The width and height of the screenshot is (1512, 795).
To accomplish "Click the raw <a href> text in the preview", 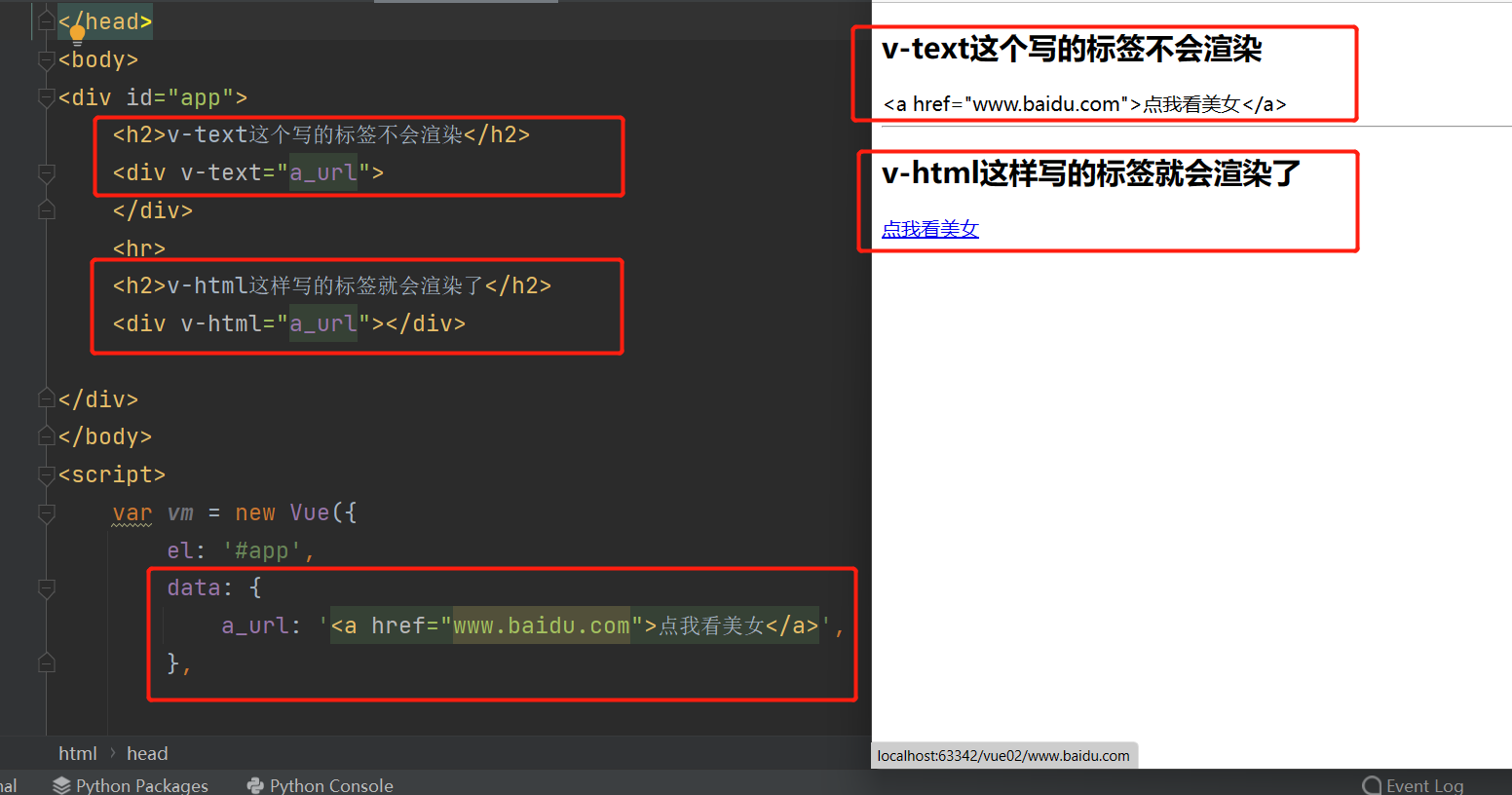I will 1084,104.
